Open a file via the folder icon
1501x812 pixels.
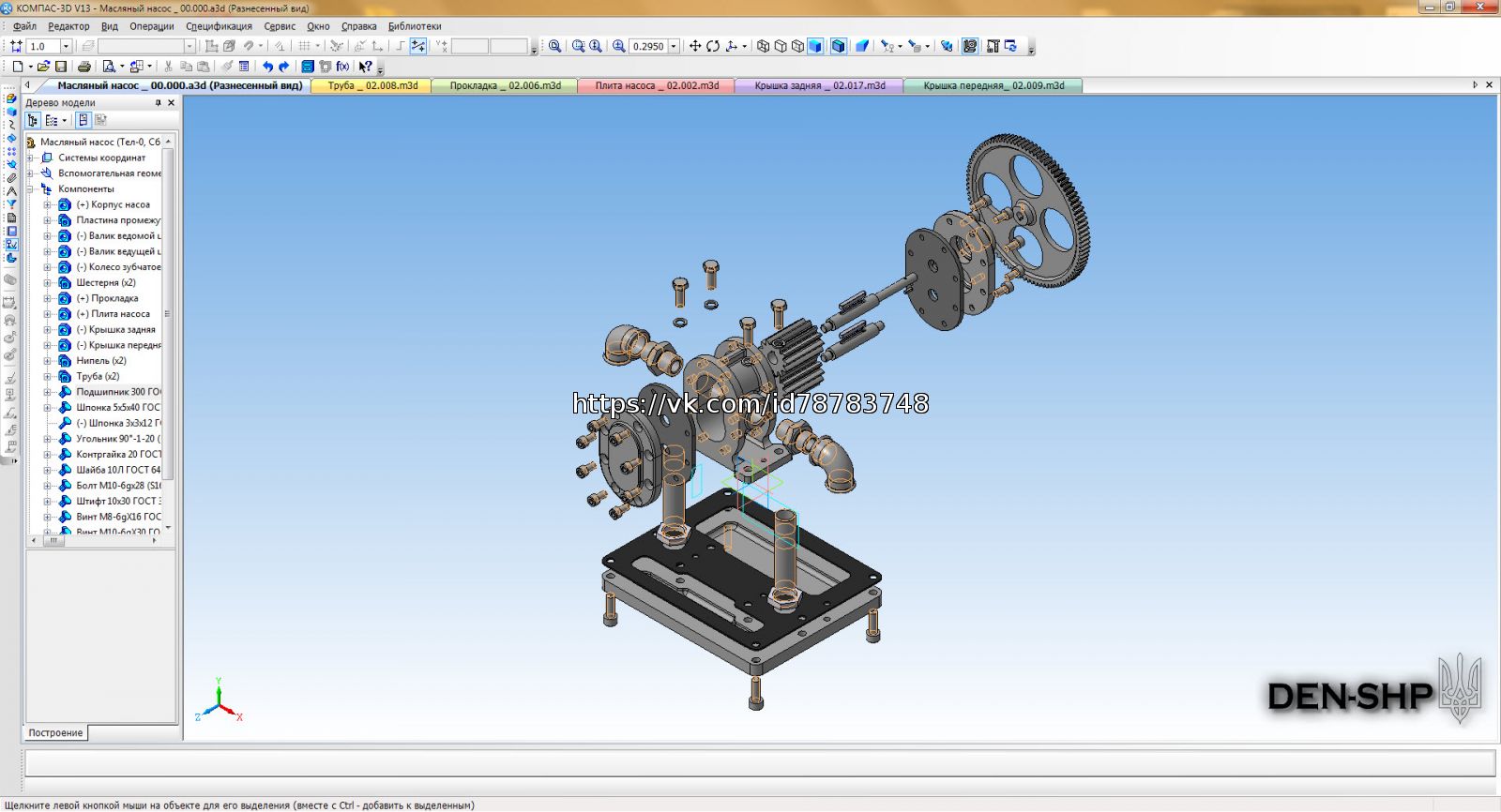43,67
